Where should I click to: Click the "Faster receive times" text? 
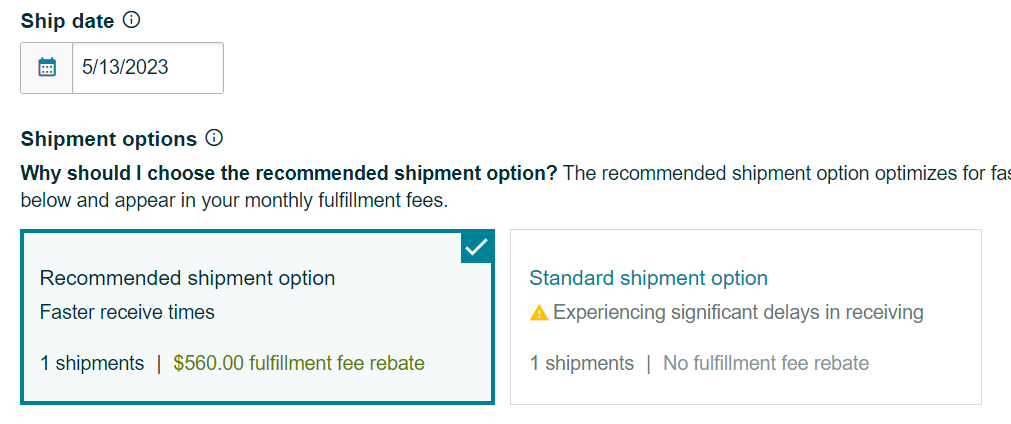point(127,312)
